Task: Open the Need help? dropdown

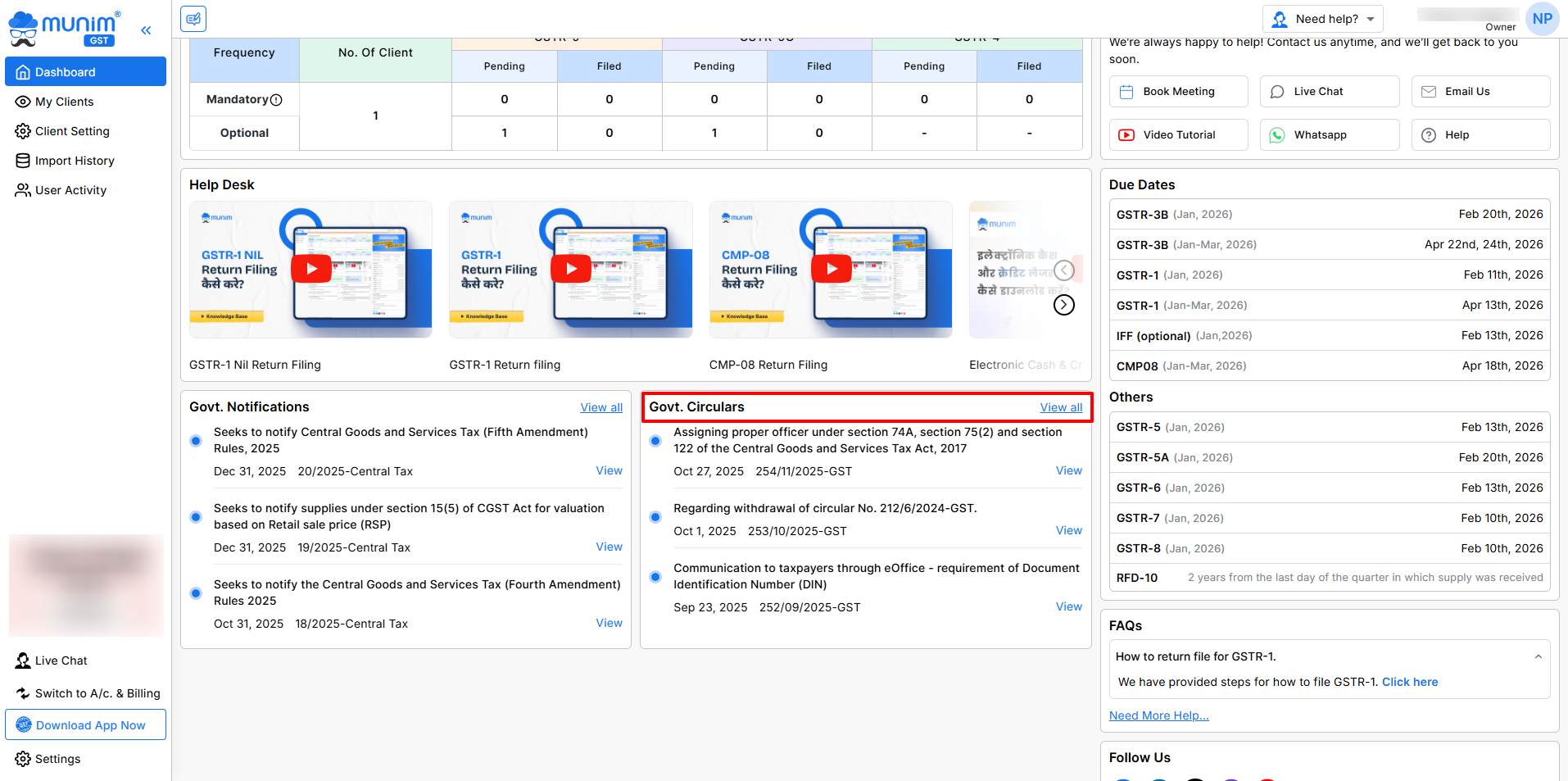Action: pos(1322,19)
